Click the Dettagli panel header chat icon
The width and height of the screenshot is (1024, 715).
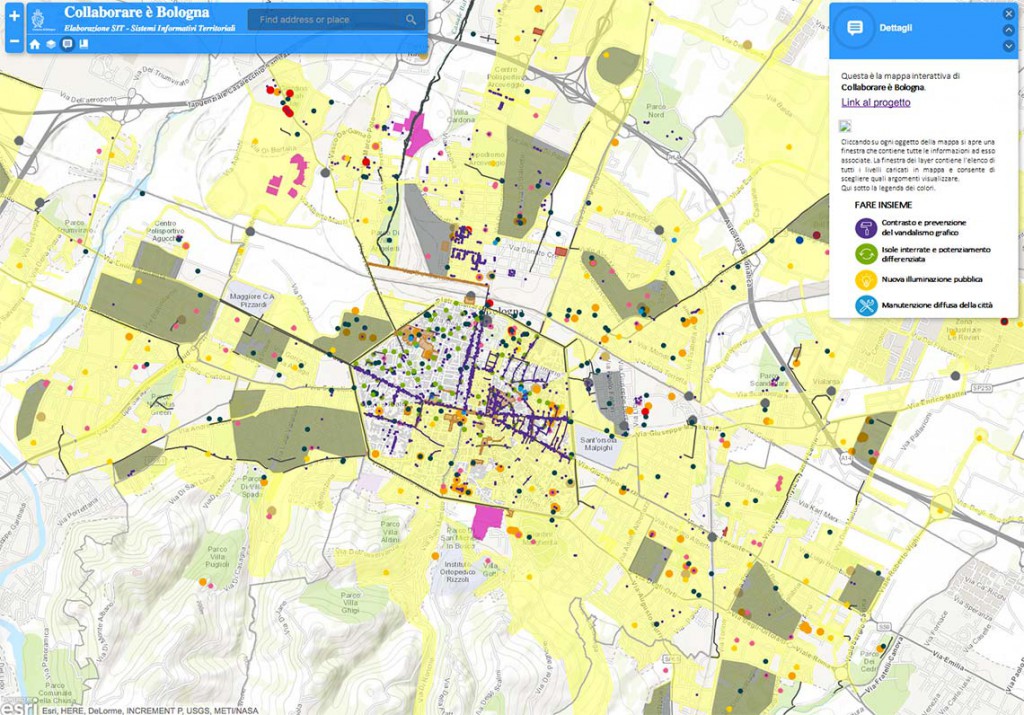click(855, 28)
